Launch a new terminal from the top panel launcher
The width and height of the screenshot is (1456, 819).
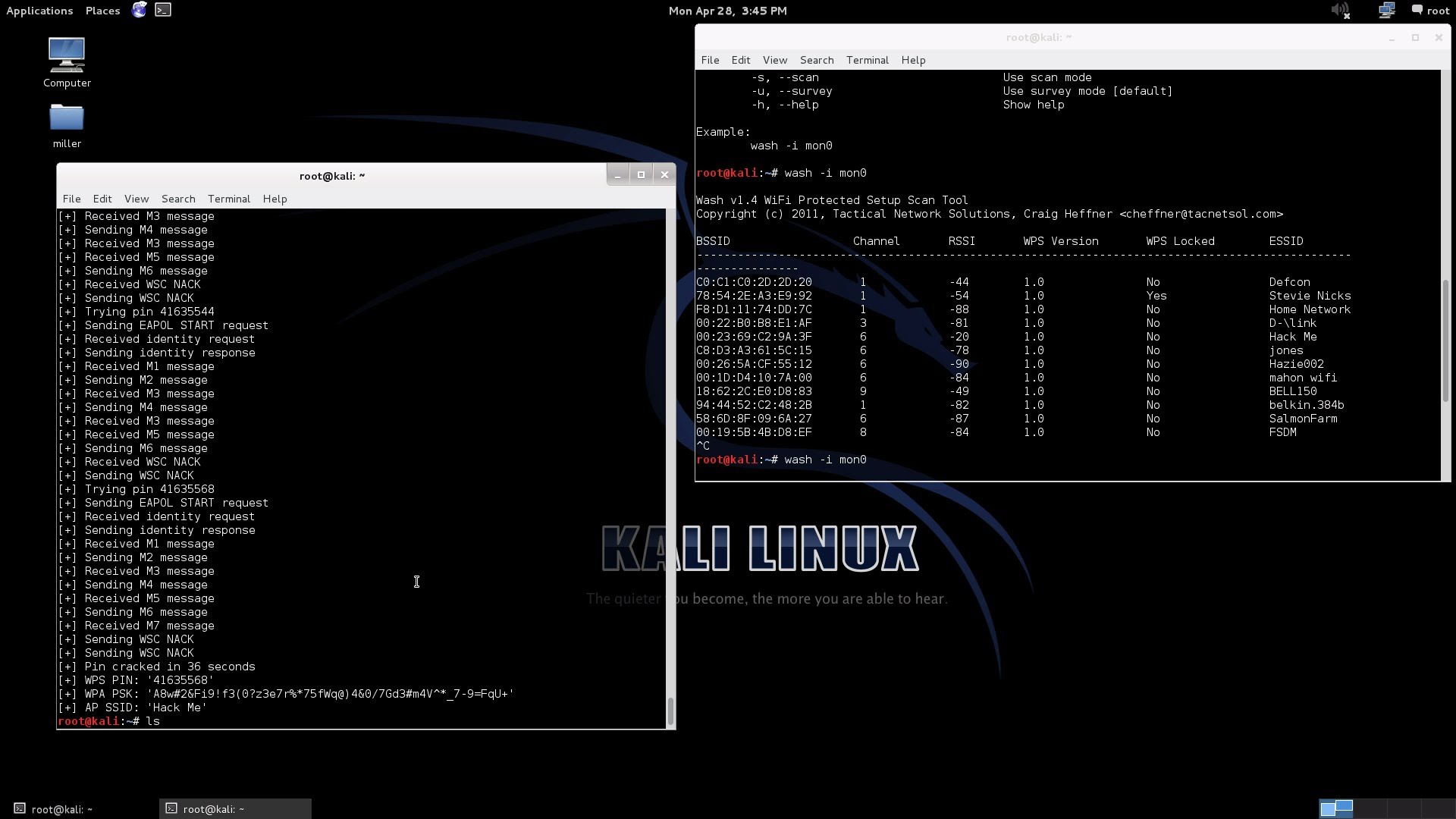click(x=163, y=10)
